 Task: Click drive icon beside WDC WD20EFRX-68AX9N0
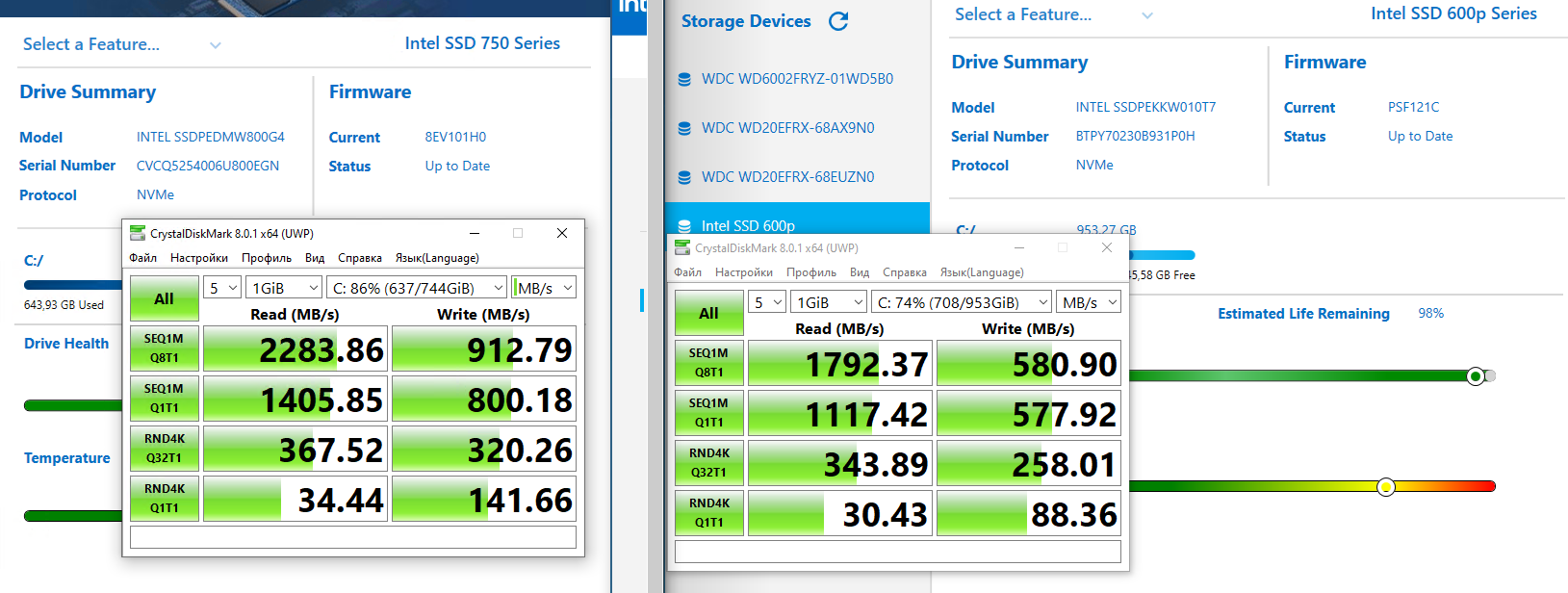[x=684, y=128]
